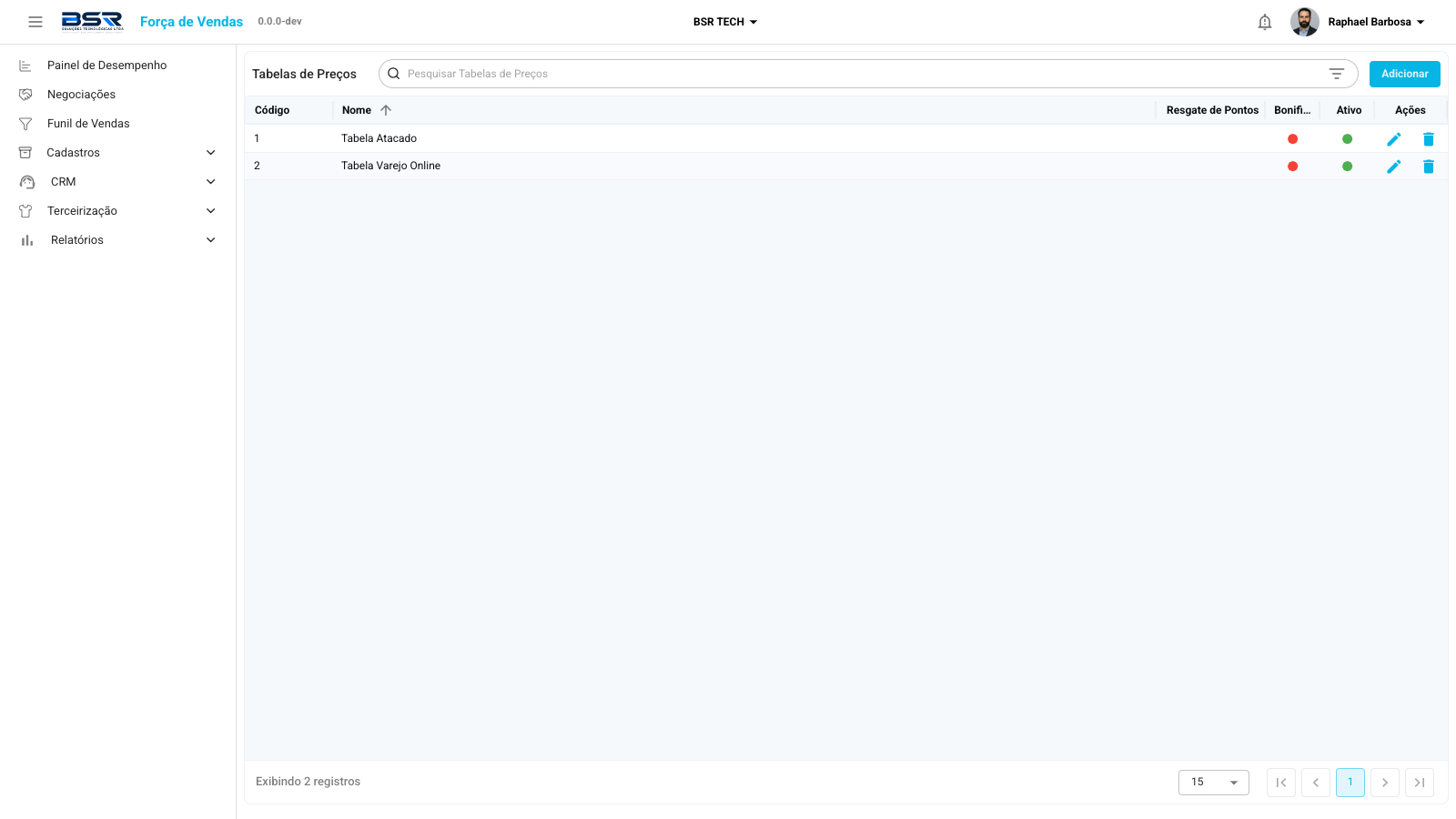Delete Tabela Atacado with the trash icon

pyautogui.click(x=1429, y=139)
